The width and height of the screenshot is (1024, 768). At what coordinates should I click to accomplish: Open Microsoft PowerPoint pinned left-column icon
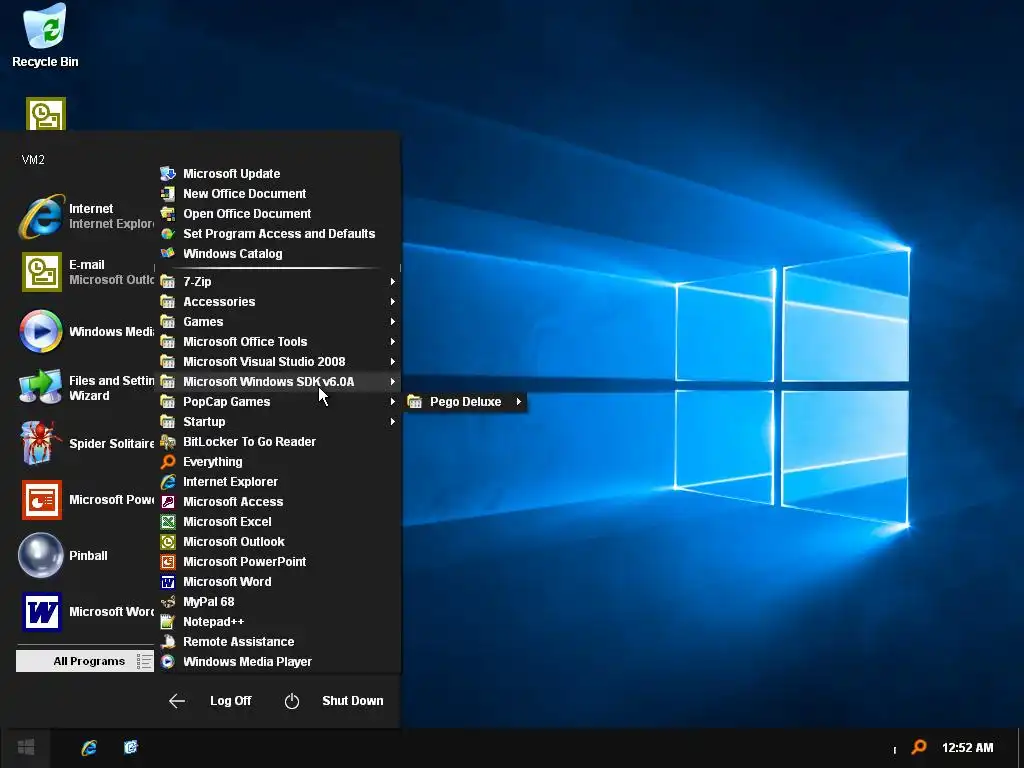(42, 500)
